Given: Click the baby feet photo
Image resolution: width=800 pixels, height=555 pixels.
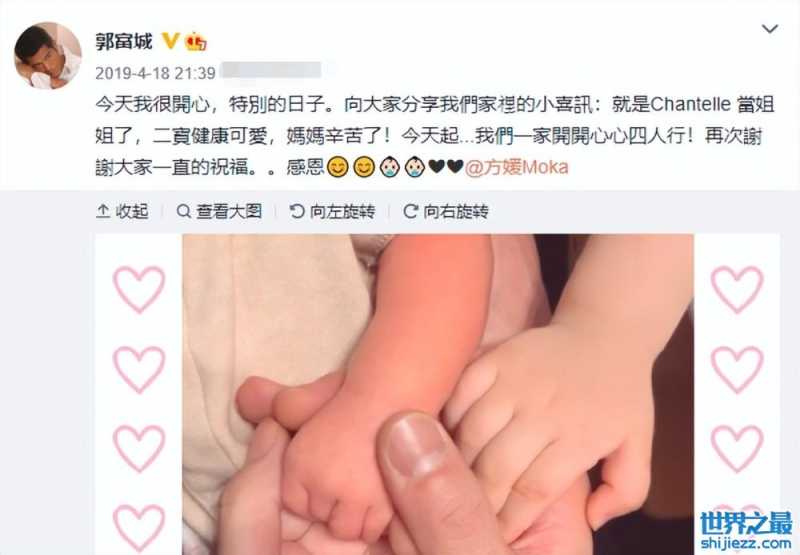Looking at the screenshot, I should (x=438, y=394).
